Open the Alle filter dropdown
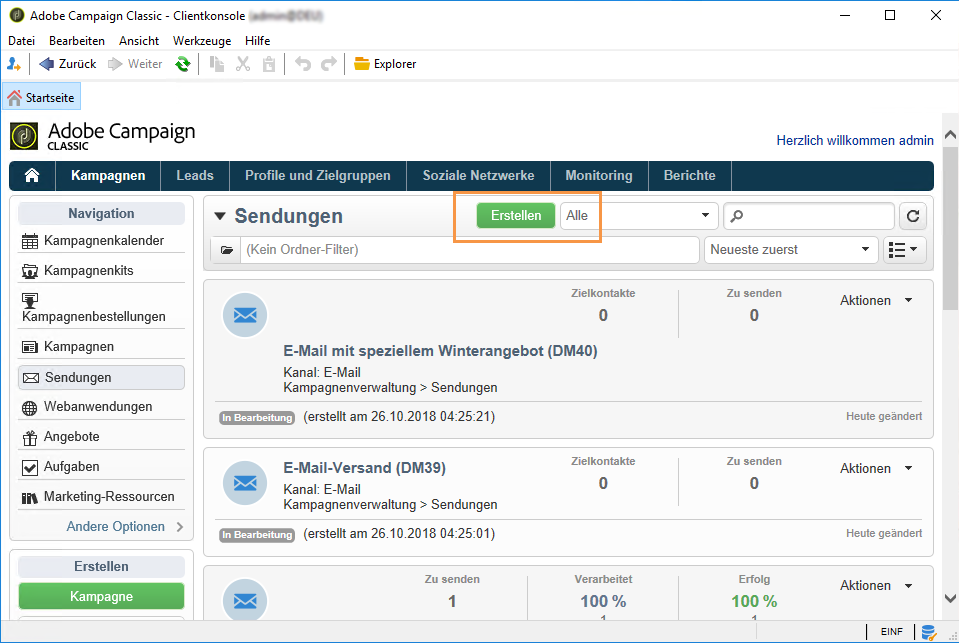The height and width of the screenshot is (643, 959). [639, 215]
